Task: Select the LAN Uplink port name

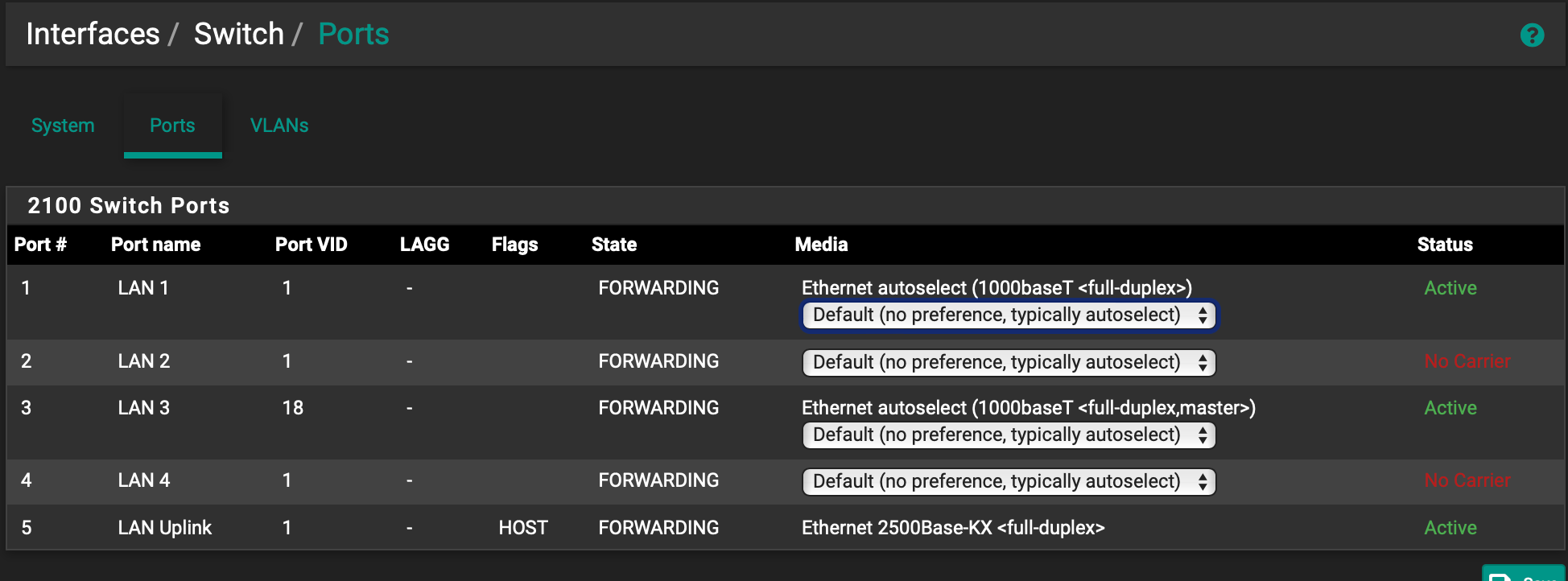Action: 165,528
